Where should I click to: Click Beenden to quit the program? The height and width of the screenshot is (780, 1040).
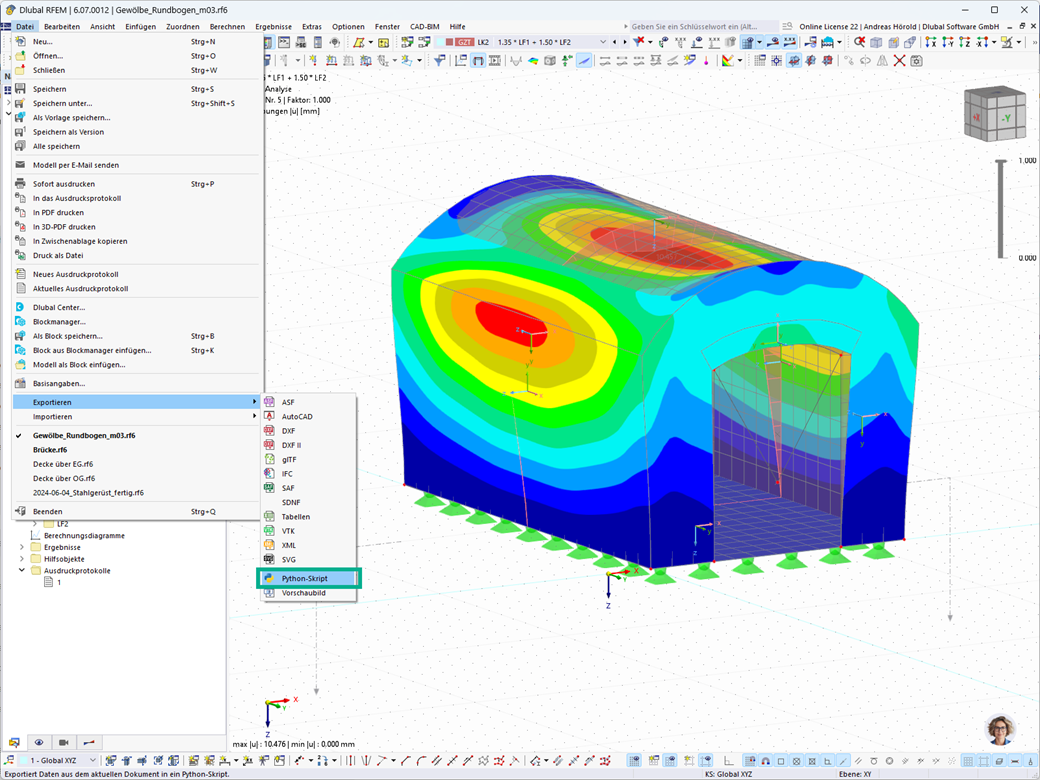[48, 511]
